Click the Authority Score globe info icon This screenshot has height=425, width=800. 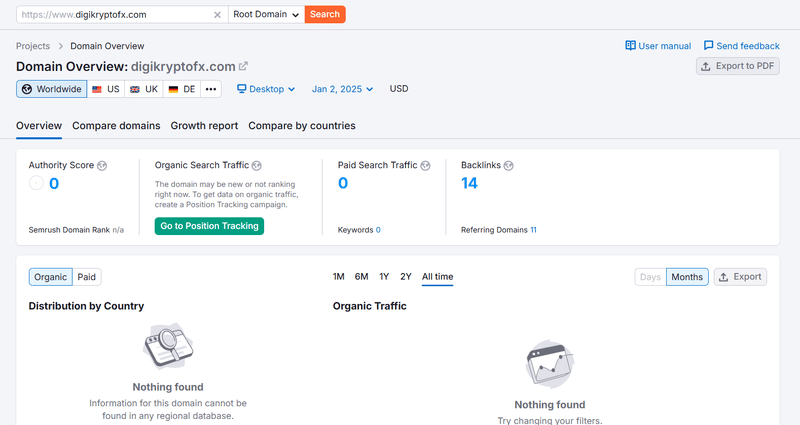point(102,165)
